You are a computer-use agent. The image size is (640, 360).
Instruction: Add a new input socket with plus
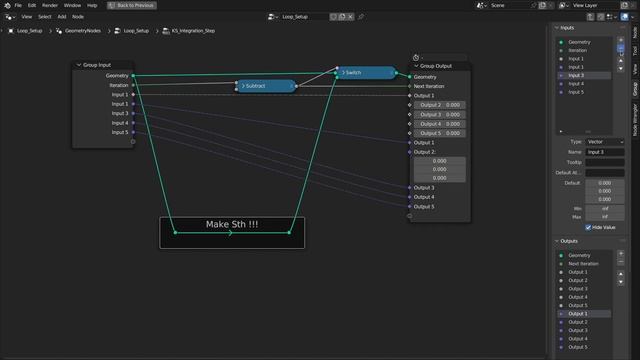pos(621,40)
